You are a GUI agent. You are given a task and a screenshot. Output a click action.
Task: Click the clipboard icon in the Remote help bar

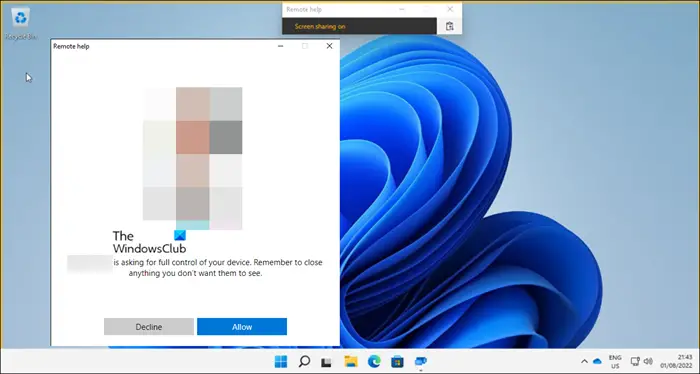pos(450,26)
